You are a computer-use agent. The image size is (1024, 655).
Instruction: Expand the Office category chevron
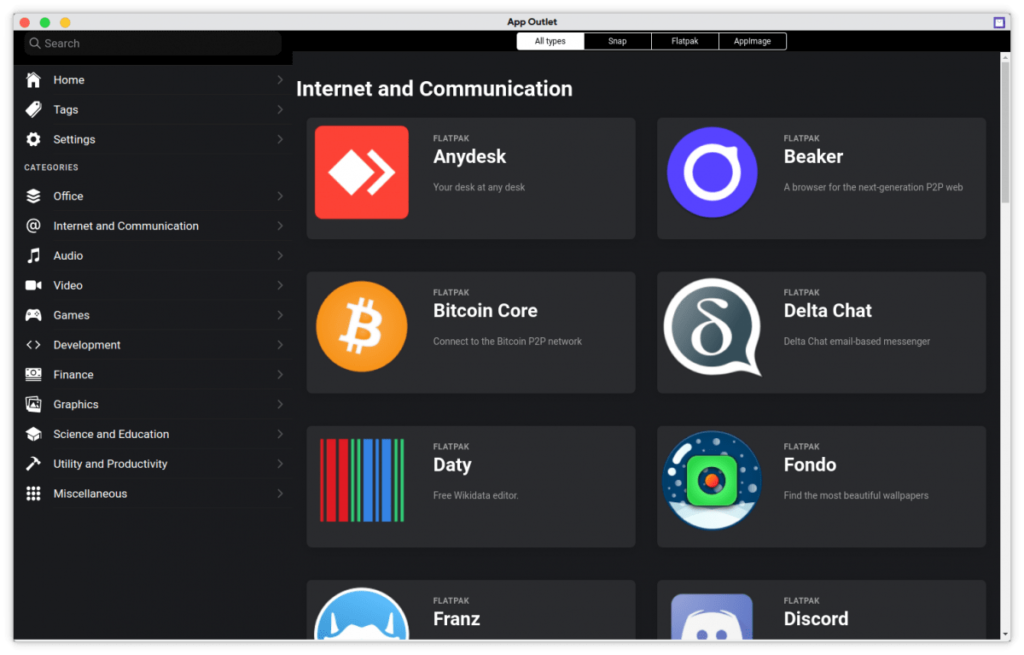point(280,196)
